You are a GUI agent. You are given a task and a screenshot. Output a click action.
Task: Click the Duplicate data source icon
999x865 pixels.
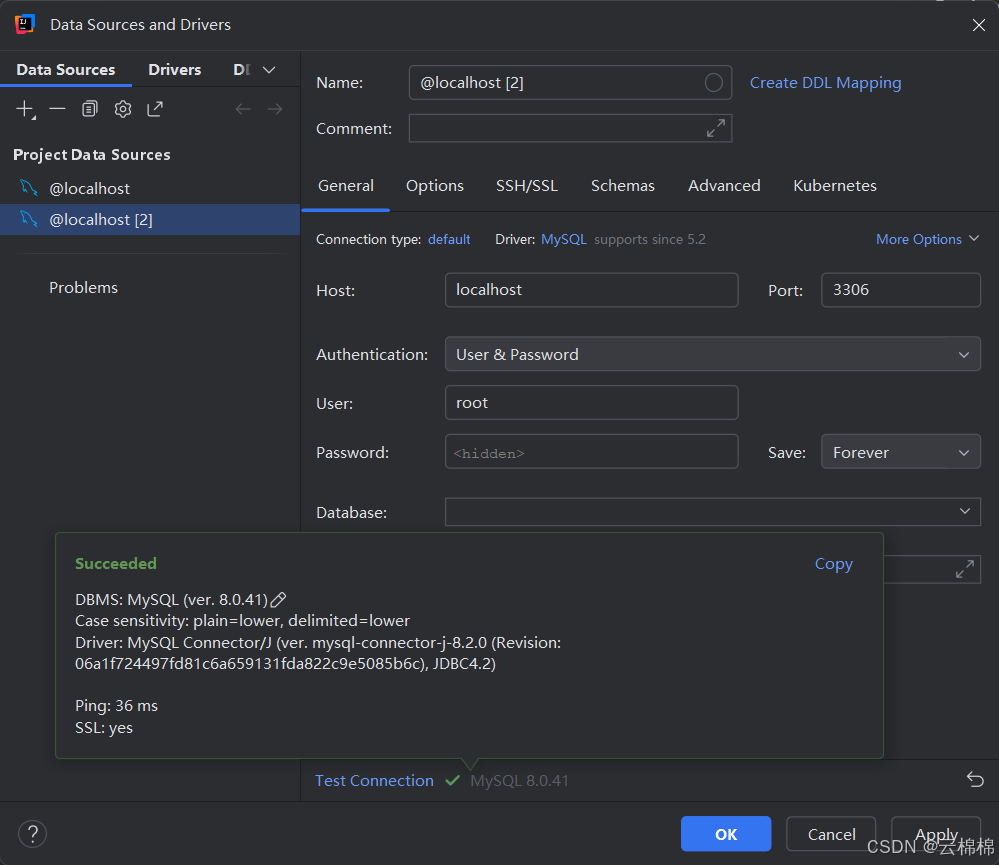click(90, 109)
